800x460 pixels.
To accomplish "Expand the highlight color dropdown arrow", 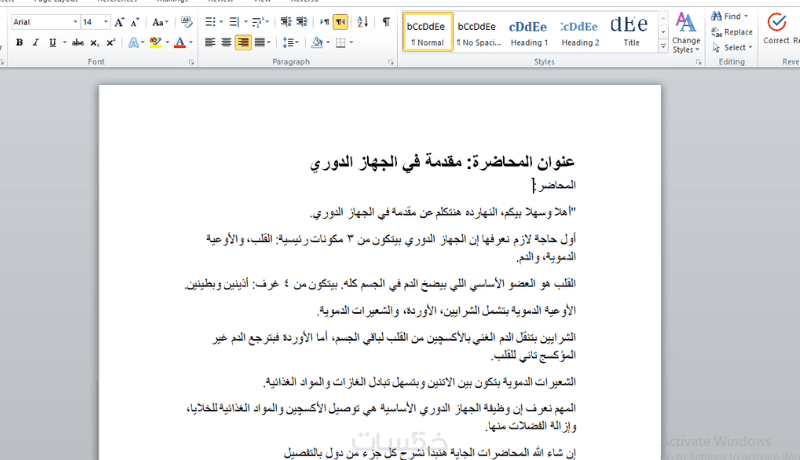I will point(167,43).
